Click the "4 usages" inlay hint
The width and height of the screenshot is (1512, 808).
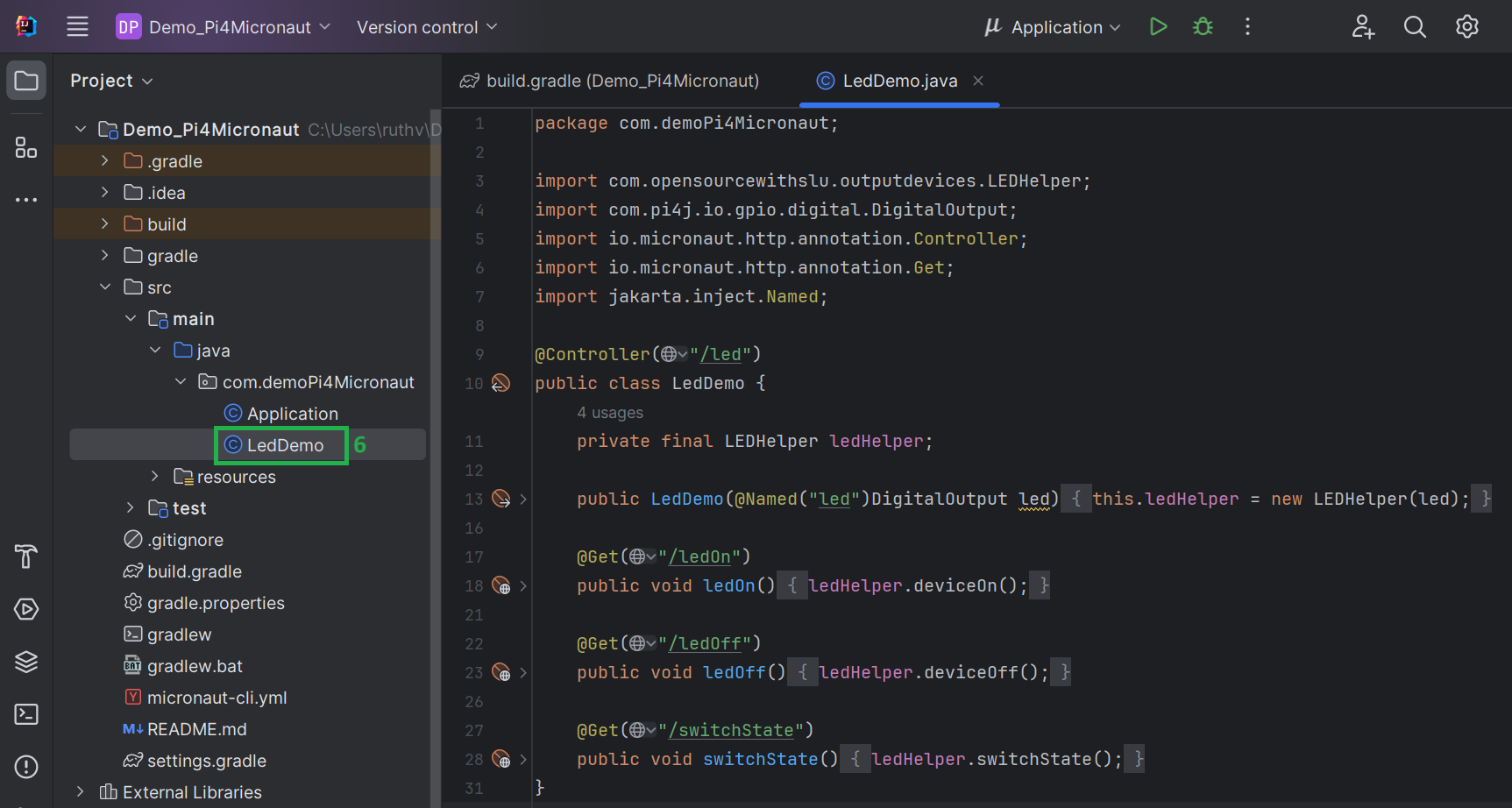(x=610, y=413)
